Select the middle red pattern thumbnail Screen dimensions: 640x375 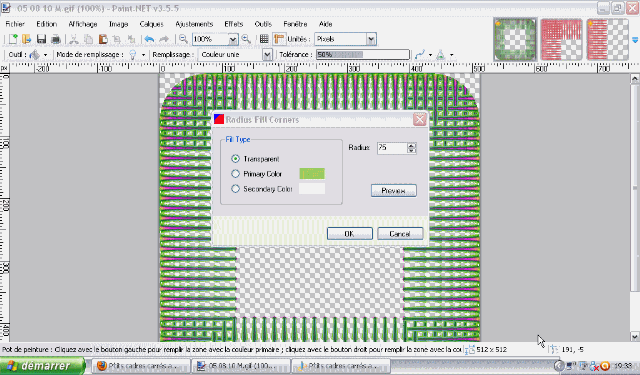click(x=562, y=40)
